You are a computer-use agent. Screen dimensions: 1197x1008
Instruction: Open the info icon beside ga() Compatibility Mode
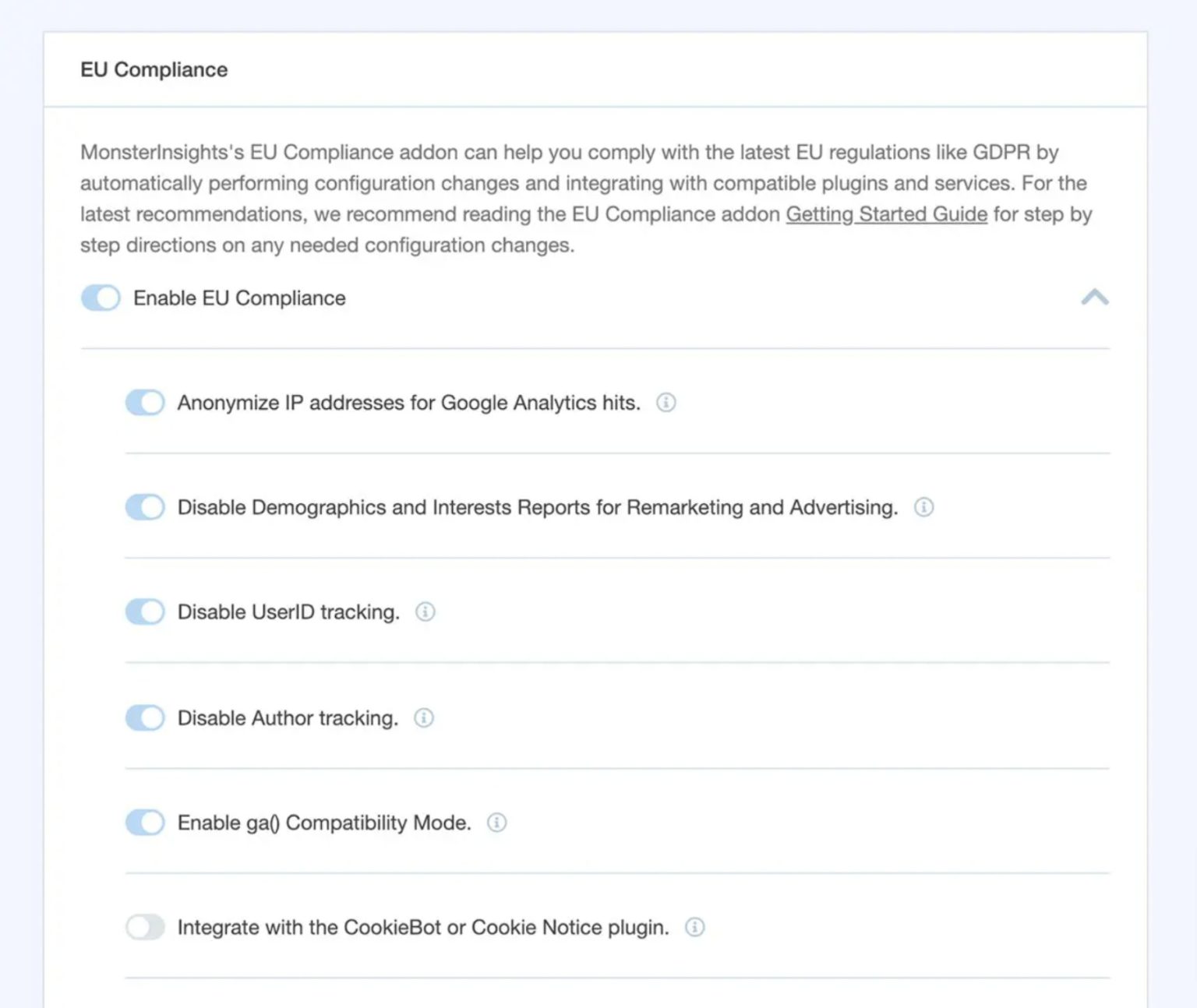point(496,822)
